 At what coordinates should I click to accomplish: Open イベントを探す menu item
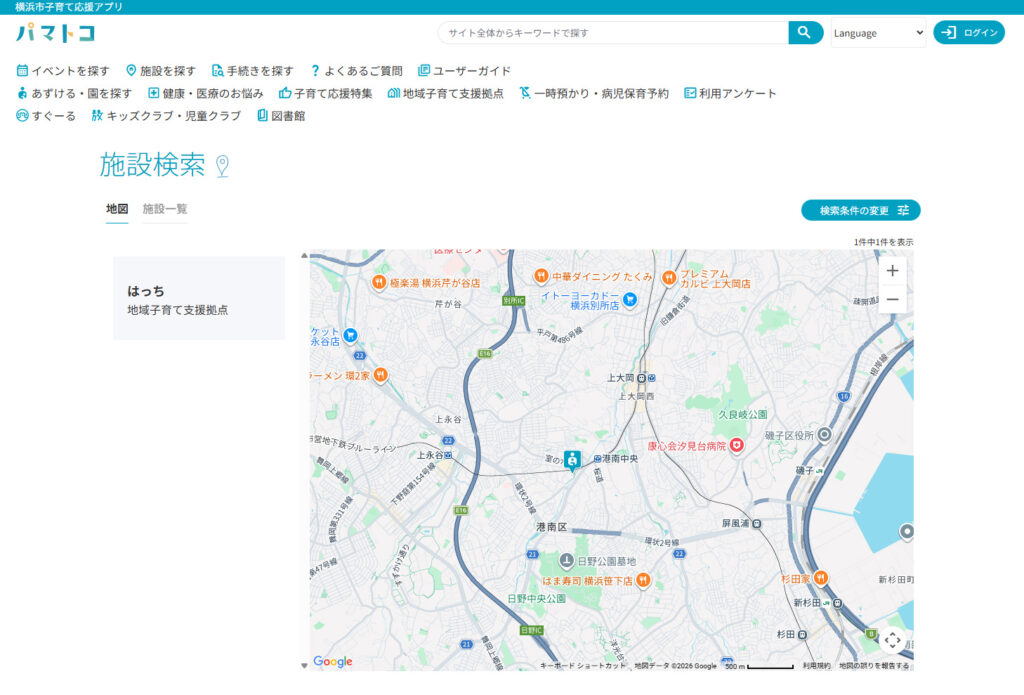pos(63,71)
